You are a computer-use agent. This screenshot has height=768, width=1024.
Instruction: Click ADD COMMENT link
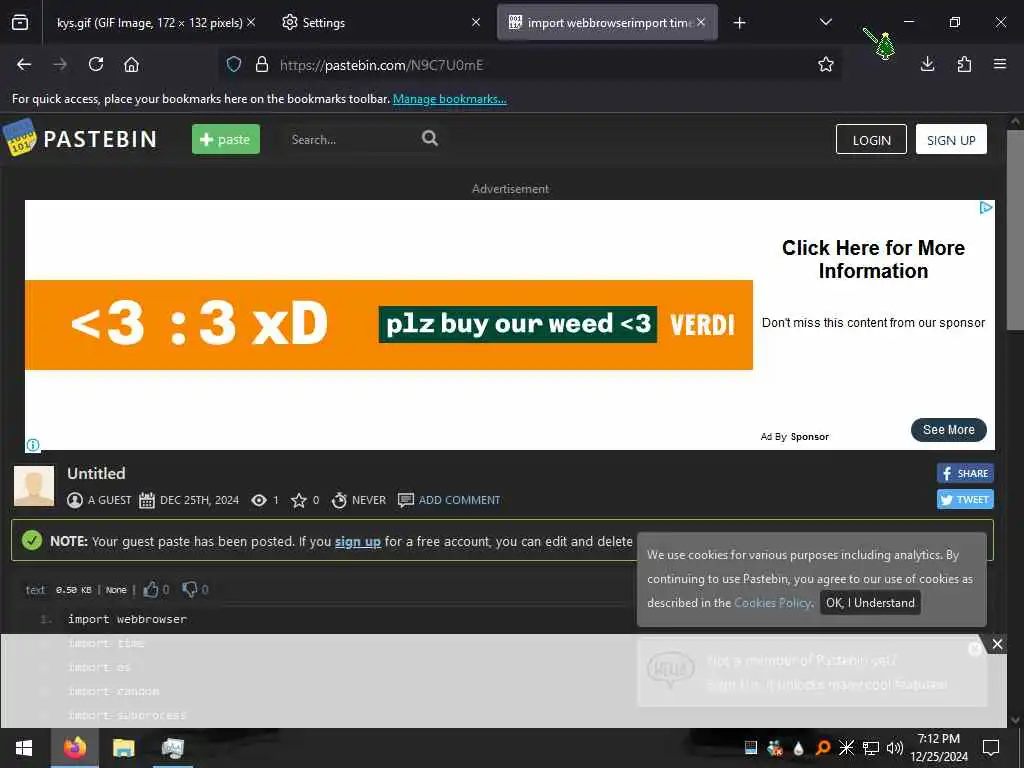[x=459, y=500]
